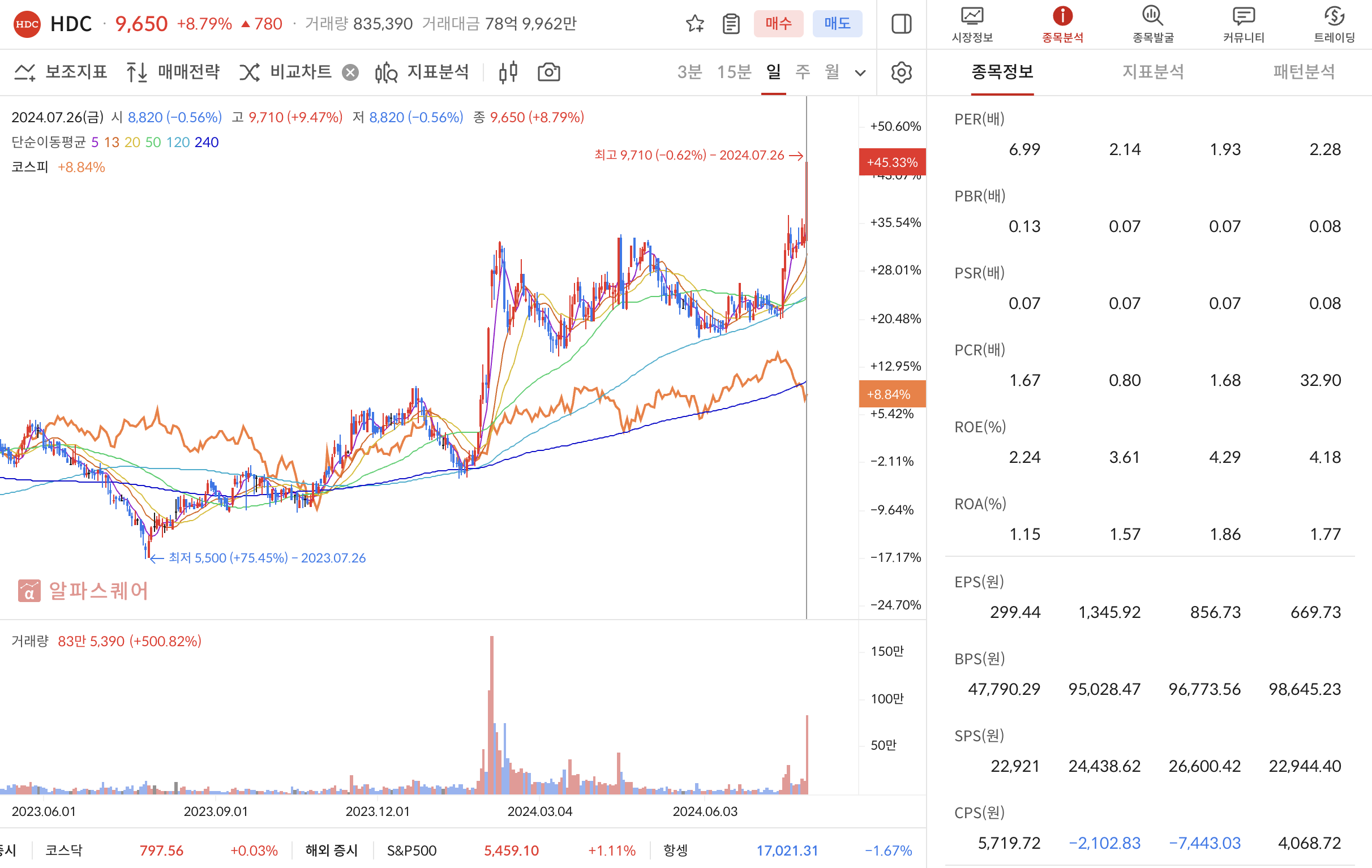This screenshot has height=868, width=1372.
Task: Open chart settings gear icon
Action: point(901,72)
